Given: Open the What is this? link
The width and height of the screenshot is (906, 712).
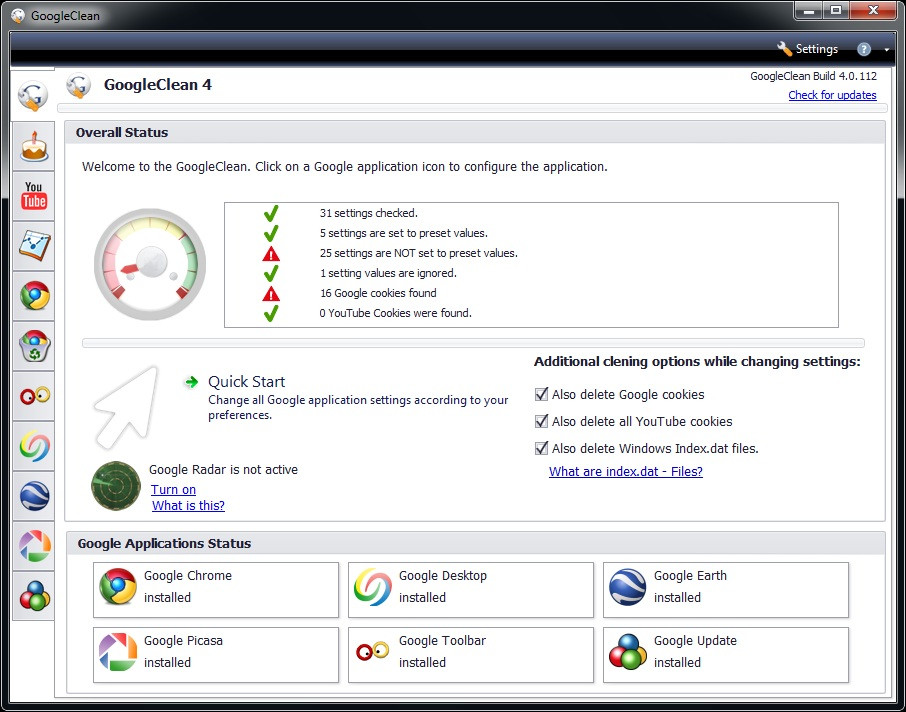Looking at the screenshot, I should coord(188,506).
